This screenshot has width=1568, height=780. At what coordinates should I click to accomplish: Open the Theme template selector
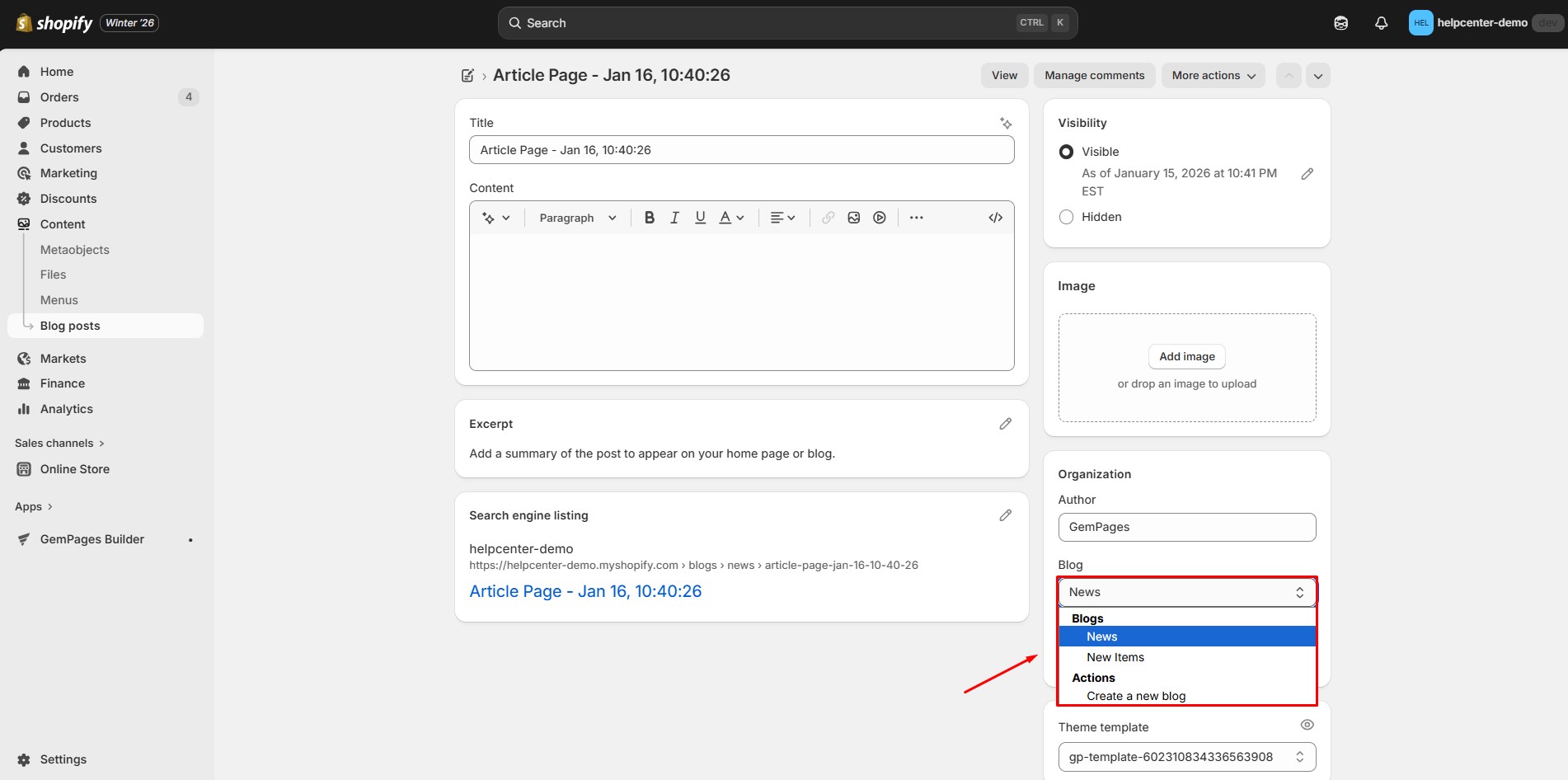click(1186, 757)
